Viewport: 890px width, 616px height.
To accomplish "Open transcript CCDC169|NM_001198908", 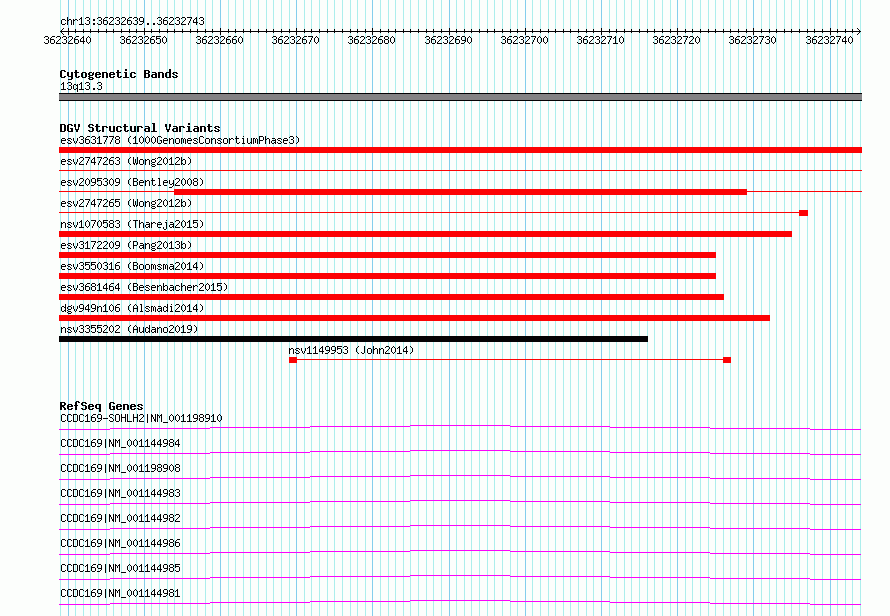I will click(x=120, y=468).
